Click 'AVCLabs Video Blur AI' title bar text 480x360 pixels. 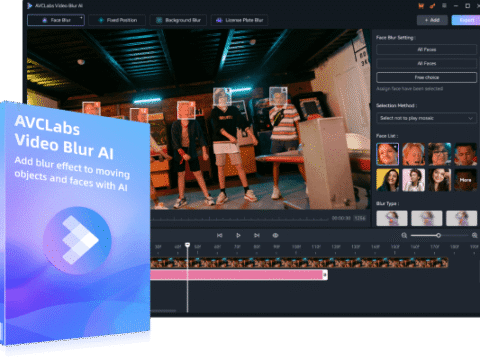[x=59, y=6]
